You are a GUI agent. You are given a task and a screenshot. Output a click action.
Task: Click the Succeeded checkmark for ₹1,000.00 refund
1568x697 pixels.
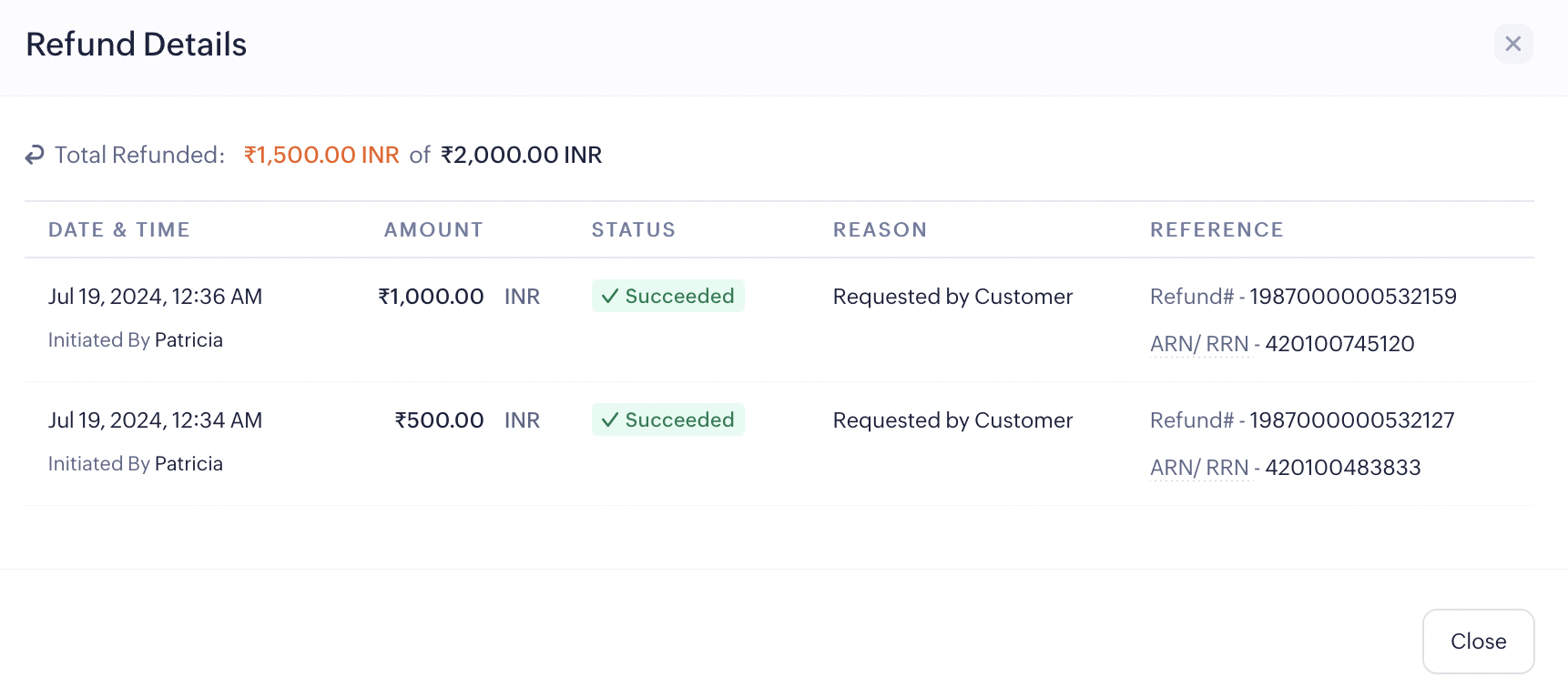tap(610, 297)
